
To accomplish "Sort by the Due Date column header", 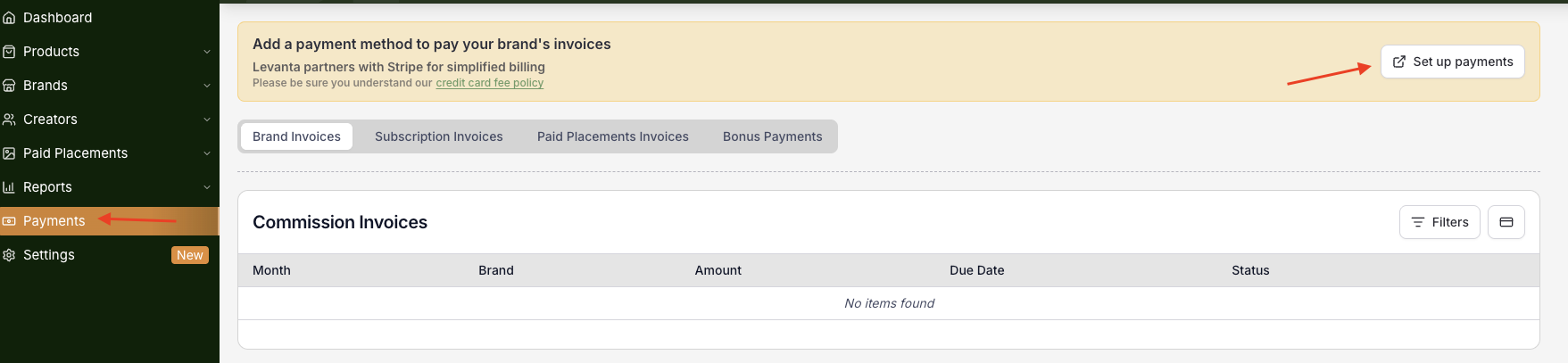I will coord(976,270).
